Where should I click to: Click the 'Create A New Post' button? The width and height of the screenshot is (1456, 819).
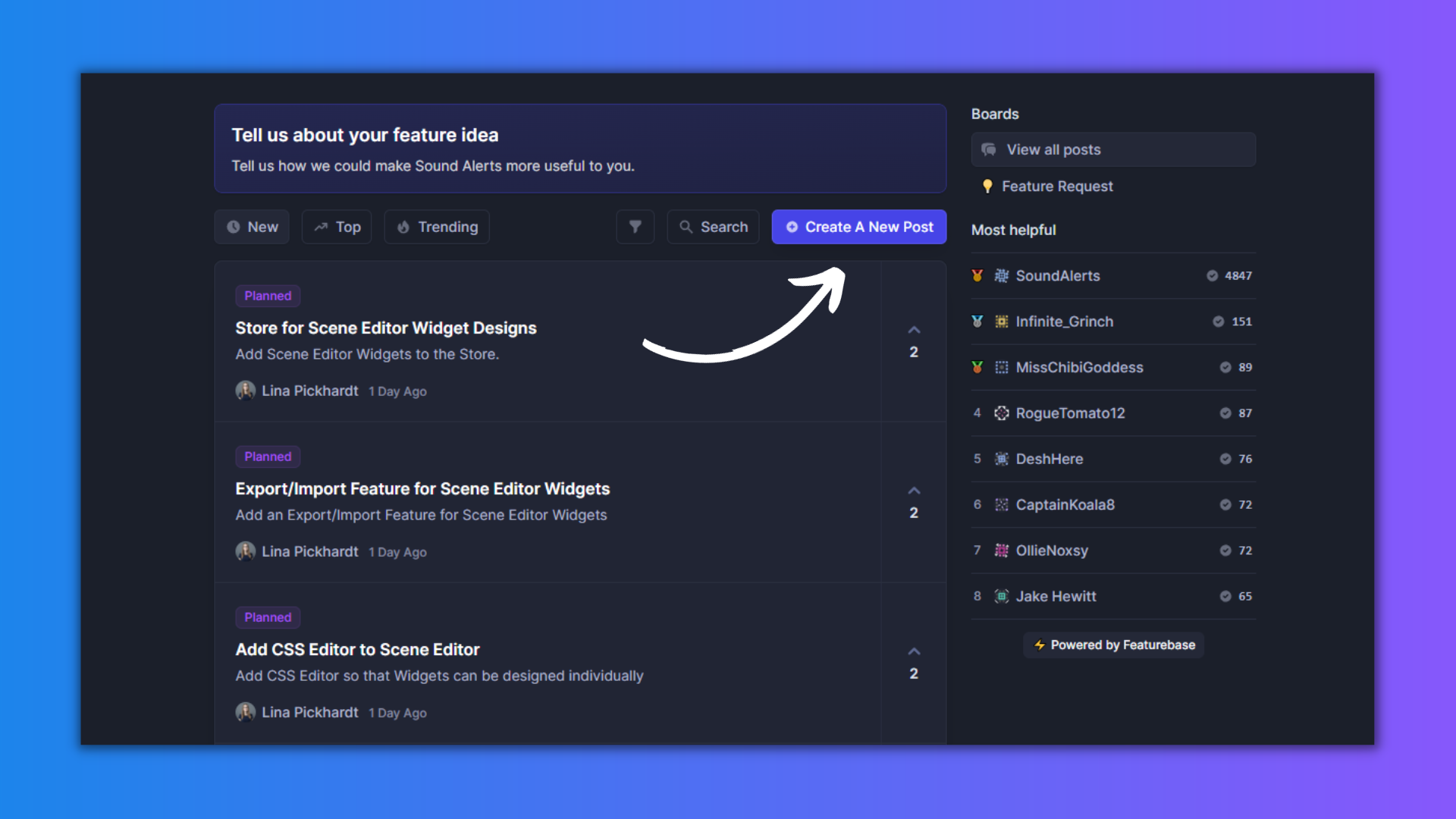point(861,226)
